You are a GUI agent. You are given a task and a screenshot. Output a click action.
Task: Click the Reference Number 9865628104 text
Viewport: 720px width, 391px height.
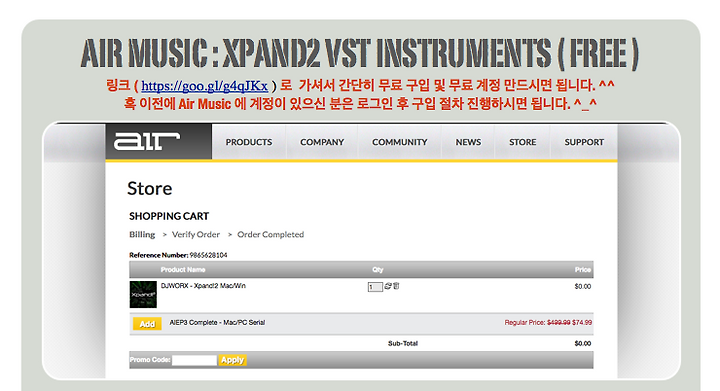coord(178,255)
